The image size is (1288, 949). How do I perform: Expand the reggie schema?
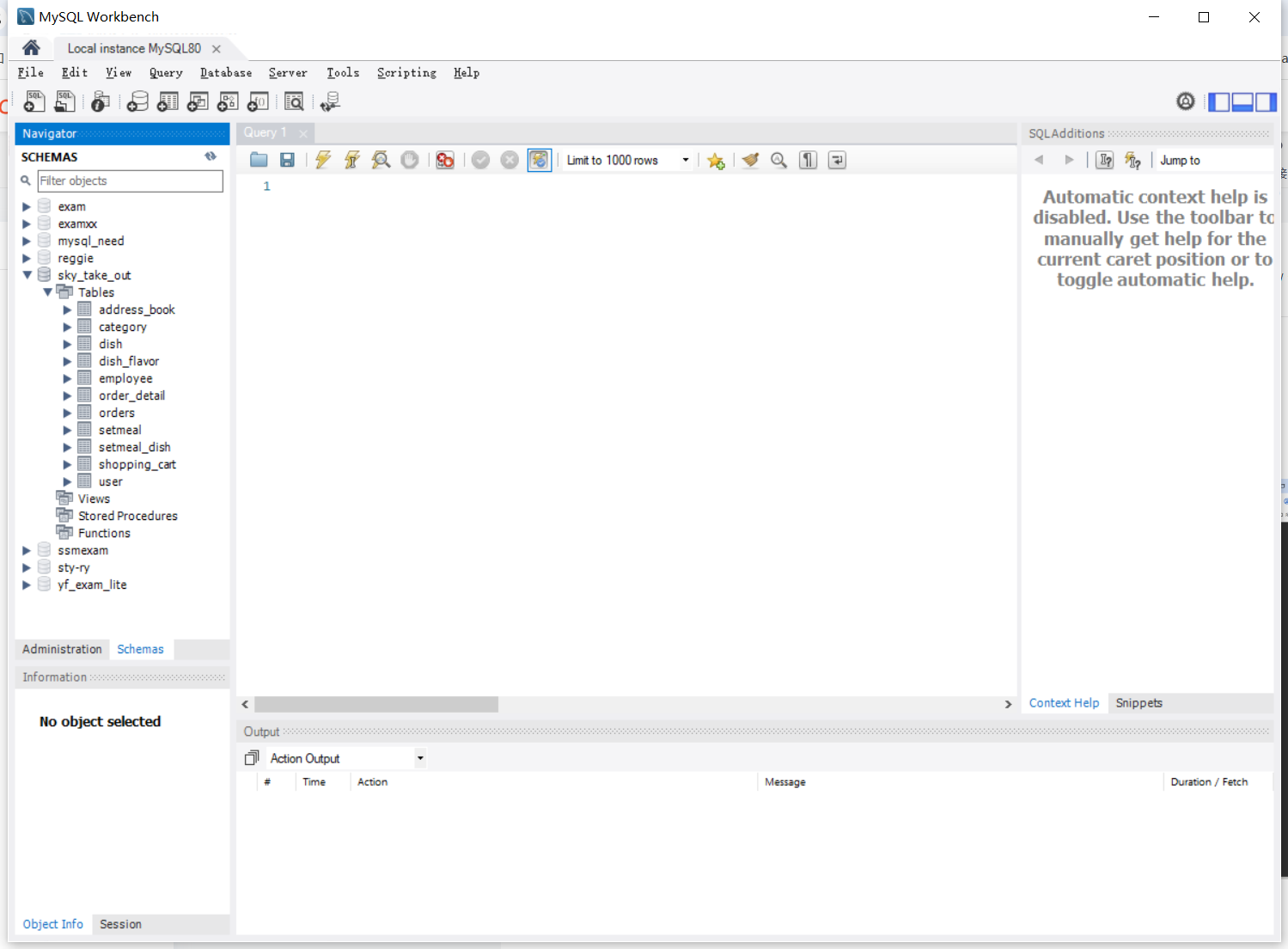click(26, 258)
